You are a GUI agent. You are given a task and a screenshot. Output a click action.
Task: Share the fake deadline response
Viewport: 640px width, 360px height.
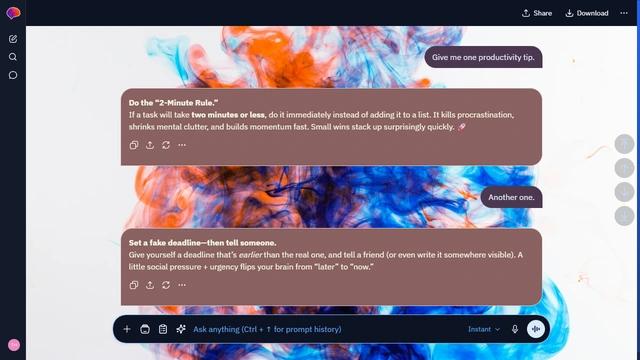pos(150,285)
